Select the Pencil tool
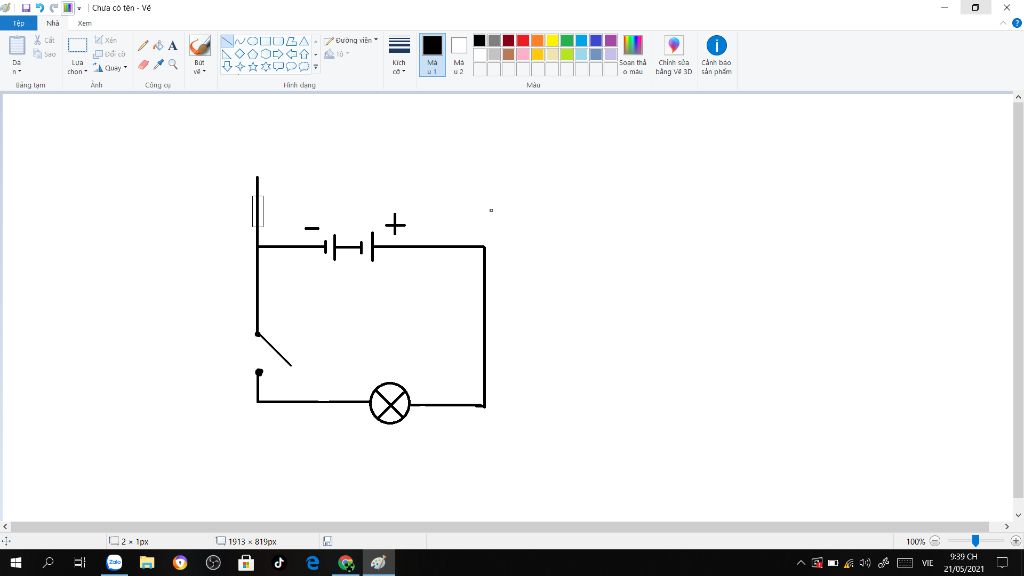The image size is (1024, 576). [x=143, y=46]
